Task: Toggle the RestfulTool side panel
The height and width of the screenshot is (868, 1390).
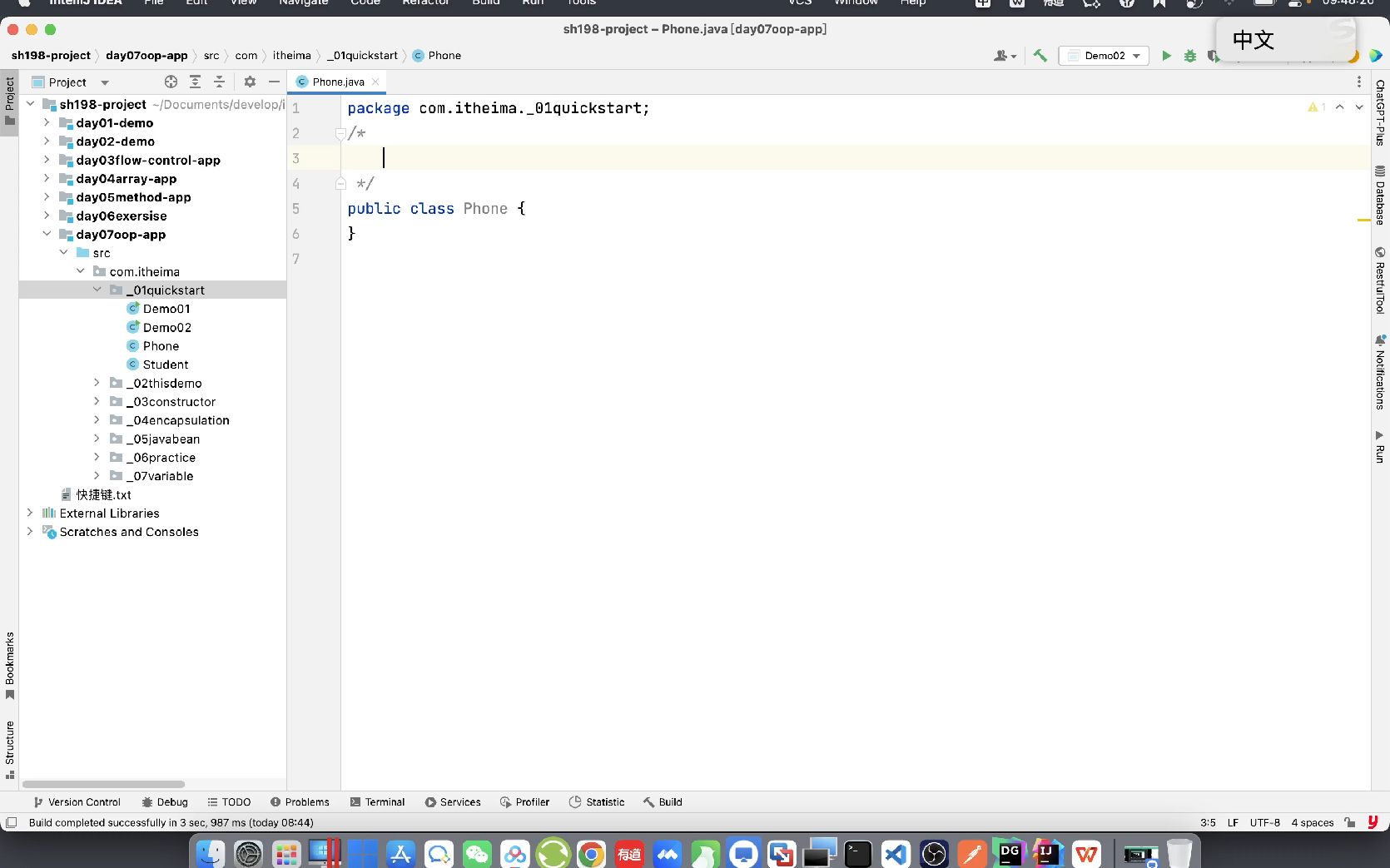Action: (1380, 280)
